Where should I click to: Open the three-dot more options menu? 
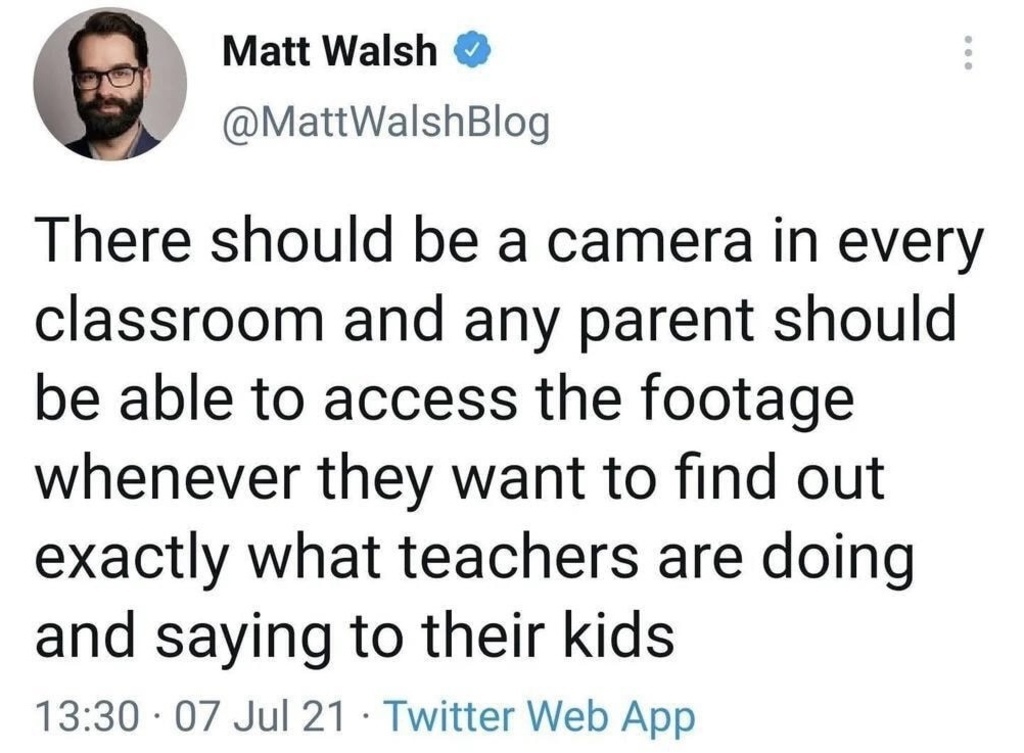point(968,52)
